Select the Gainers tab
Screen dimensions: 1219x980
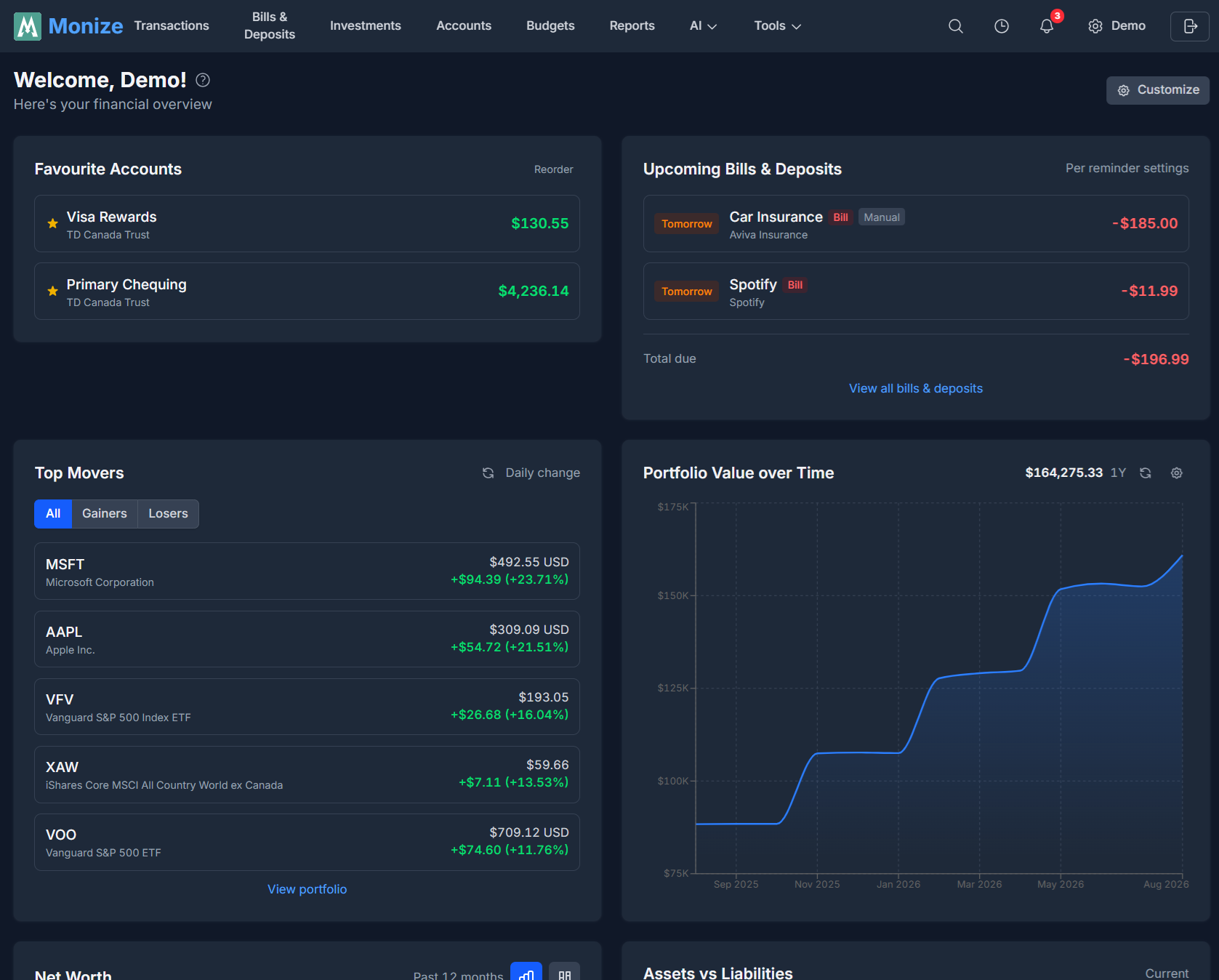point(105,514)
